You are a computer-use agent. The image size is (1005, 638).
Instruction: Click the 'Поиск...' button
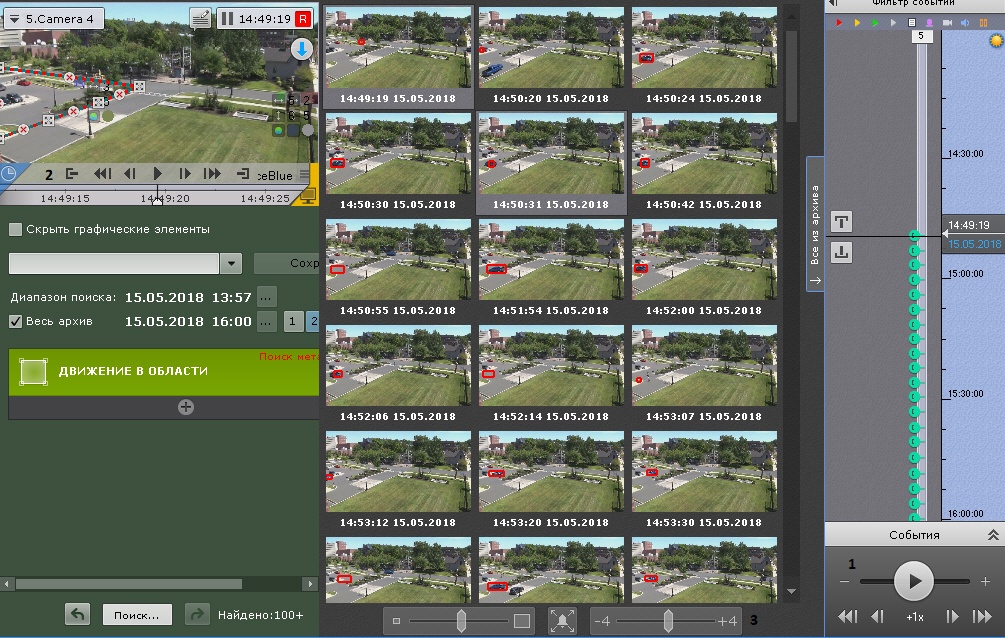[137, 615]
